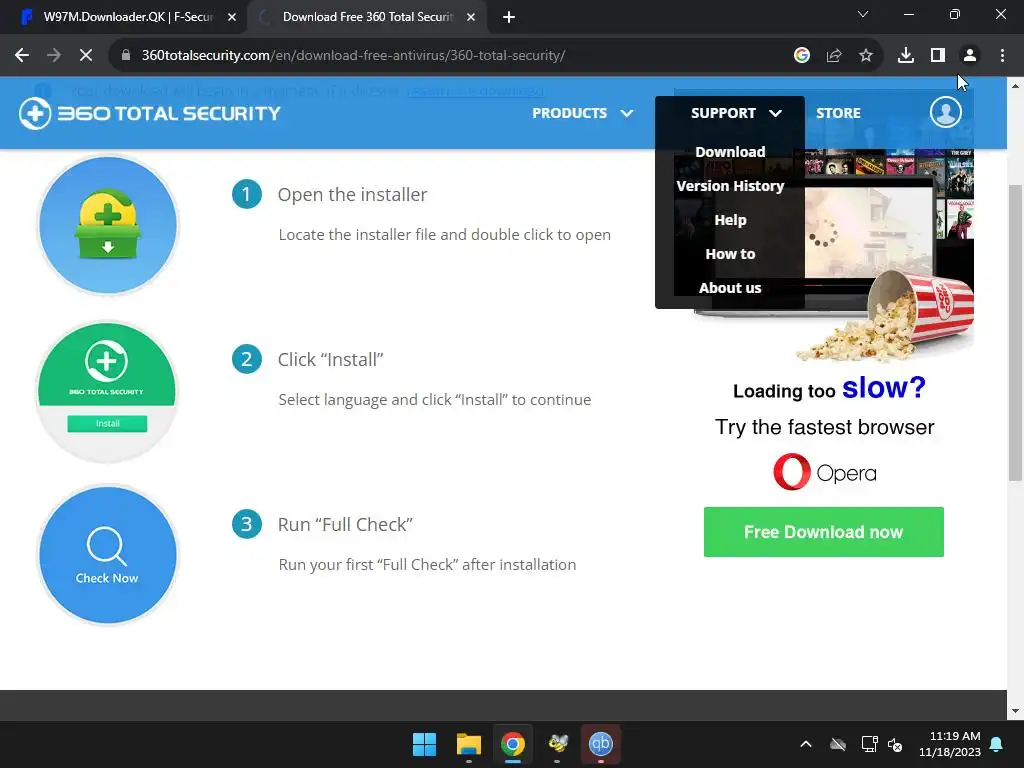Open File Explorer from the taskbar
The image size is (1024, 768).
(468, 744)
